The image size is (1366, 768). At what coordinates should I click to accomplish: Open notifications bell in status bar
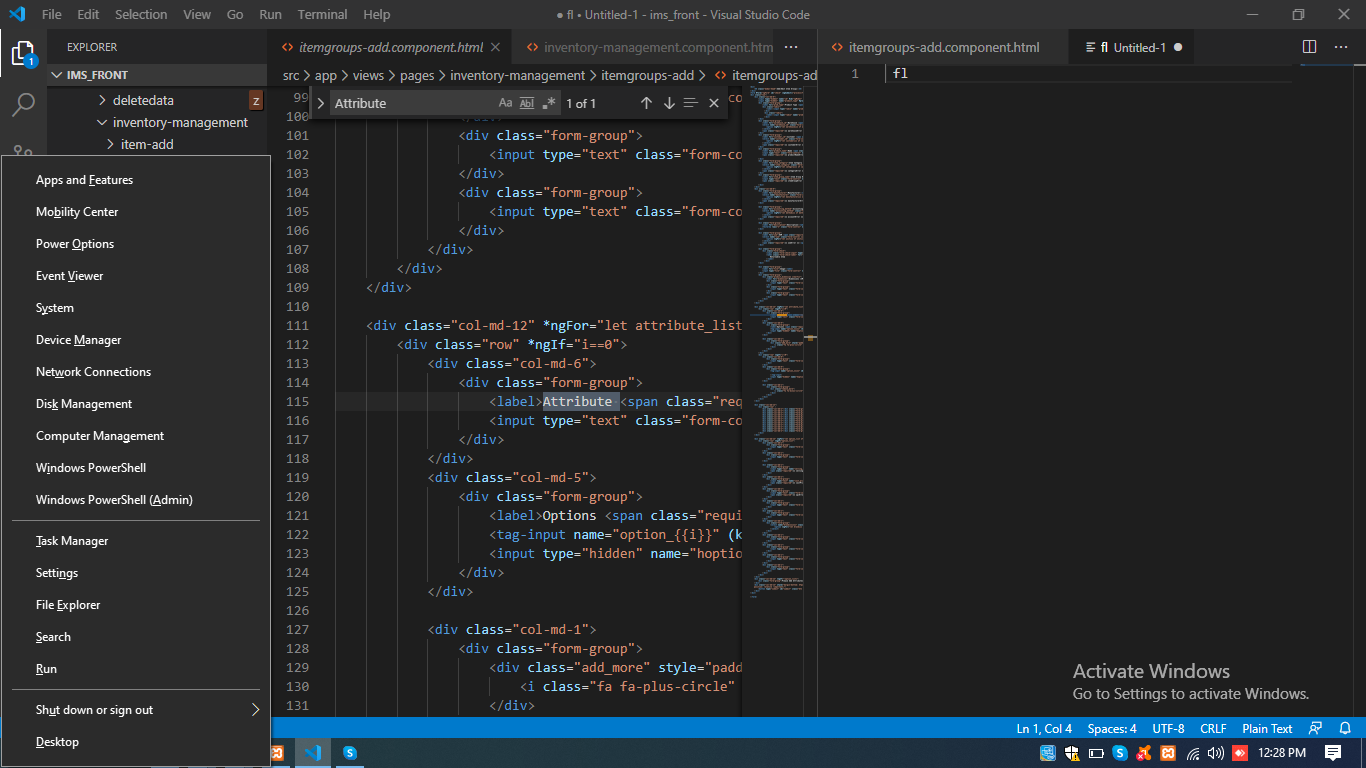[x=1345, y=728]
